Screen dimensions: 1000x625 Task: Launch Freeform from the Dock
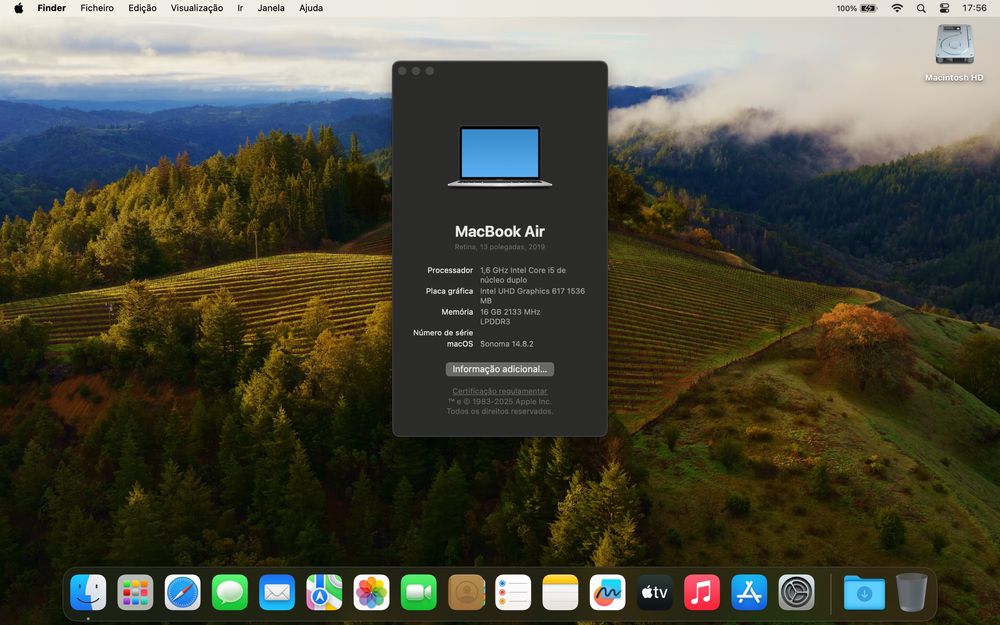(x=607, y=592)
